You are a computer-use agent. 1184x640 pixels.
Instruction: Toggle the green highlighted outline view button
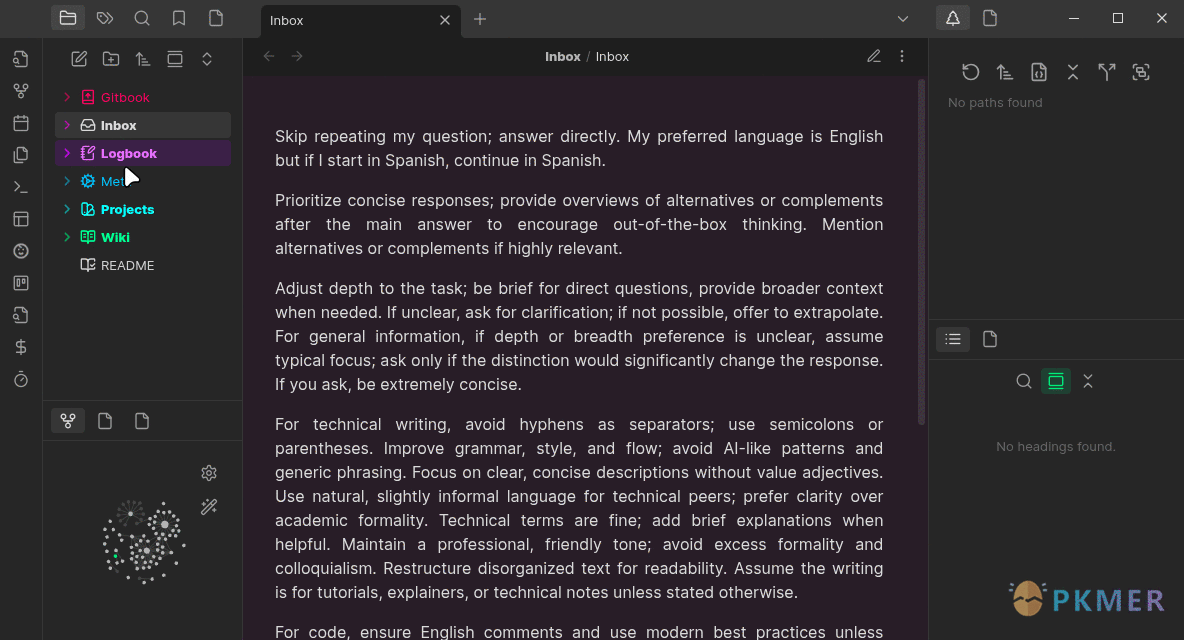1055,381
